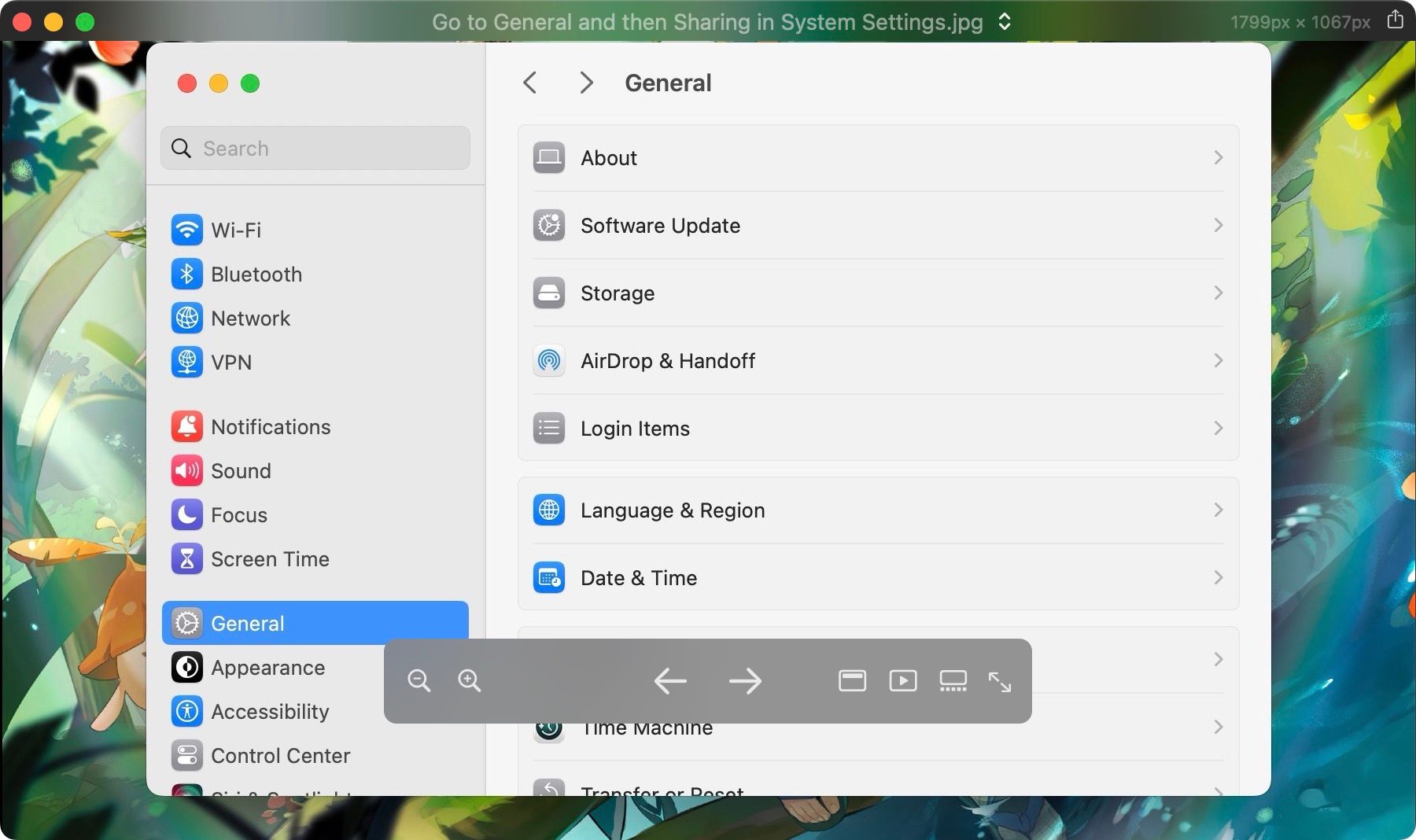Select the Bluetooth icon in sidebar
The image size is (1416, 840).
tap(187, 274)
